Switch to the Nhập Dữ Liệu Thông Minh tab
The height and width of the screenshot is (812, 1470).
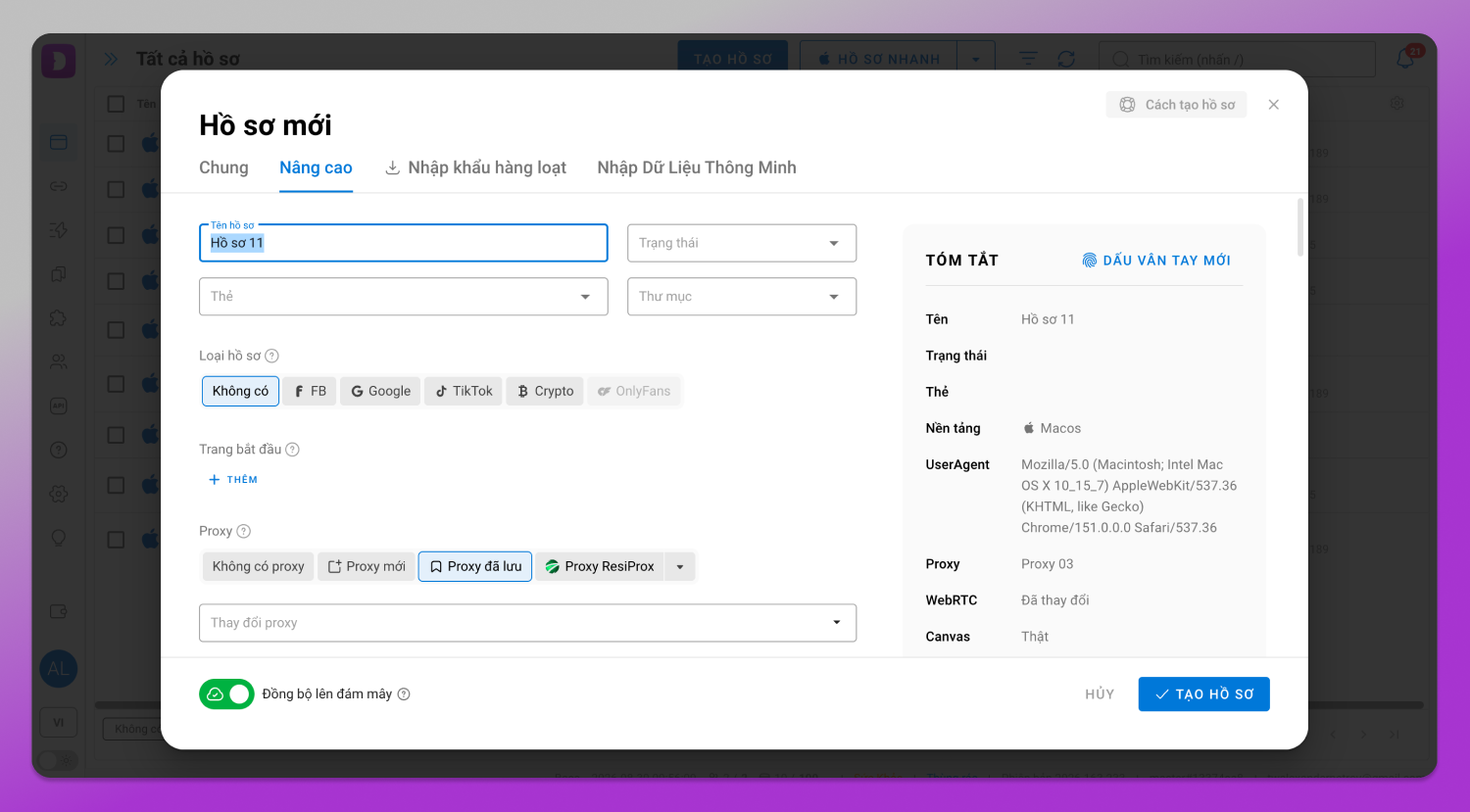[697, 167]
